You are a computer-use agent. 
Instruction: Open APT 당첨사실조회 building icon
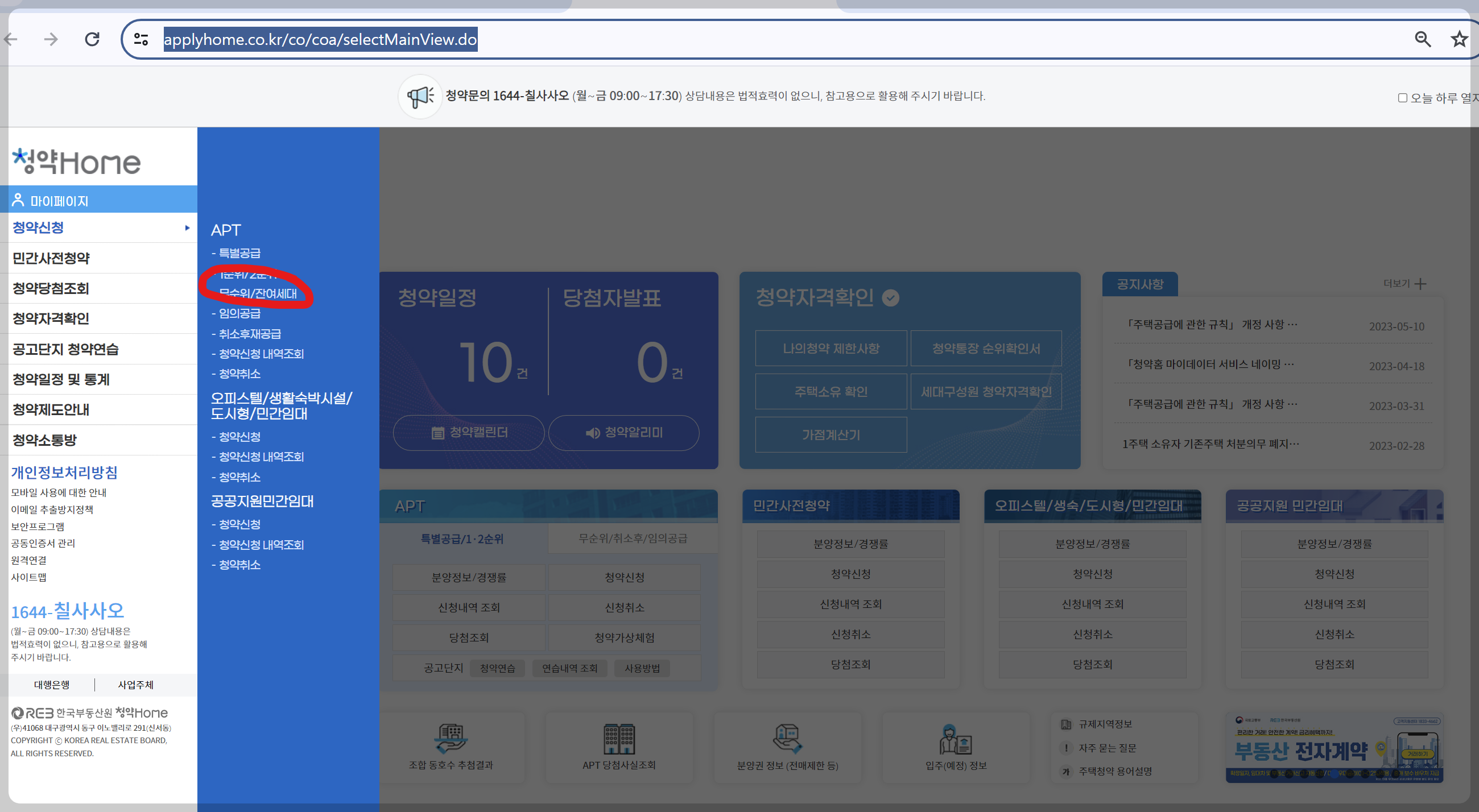(619, 739)
